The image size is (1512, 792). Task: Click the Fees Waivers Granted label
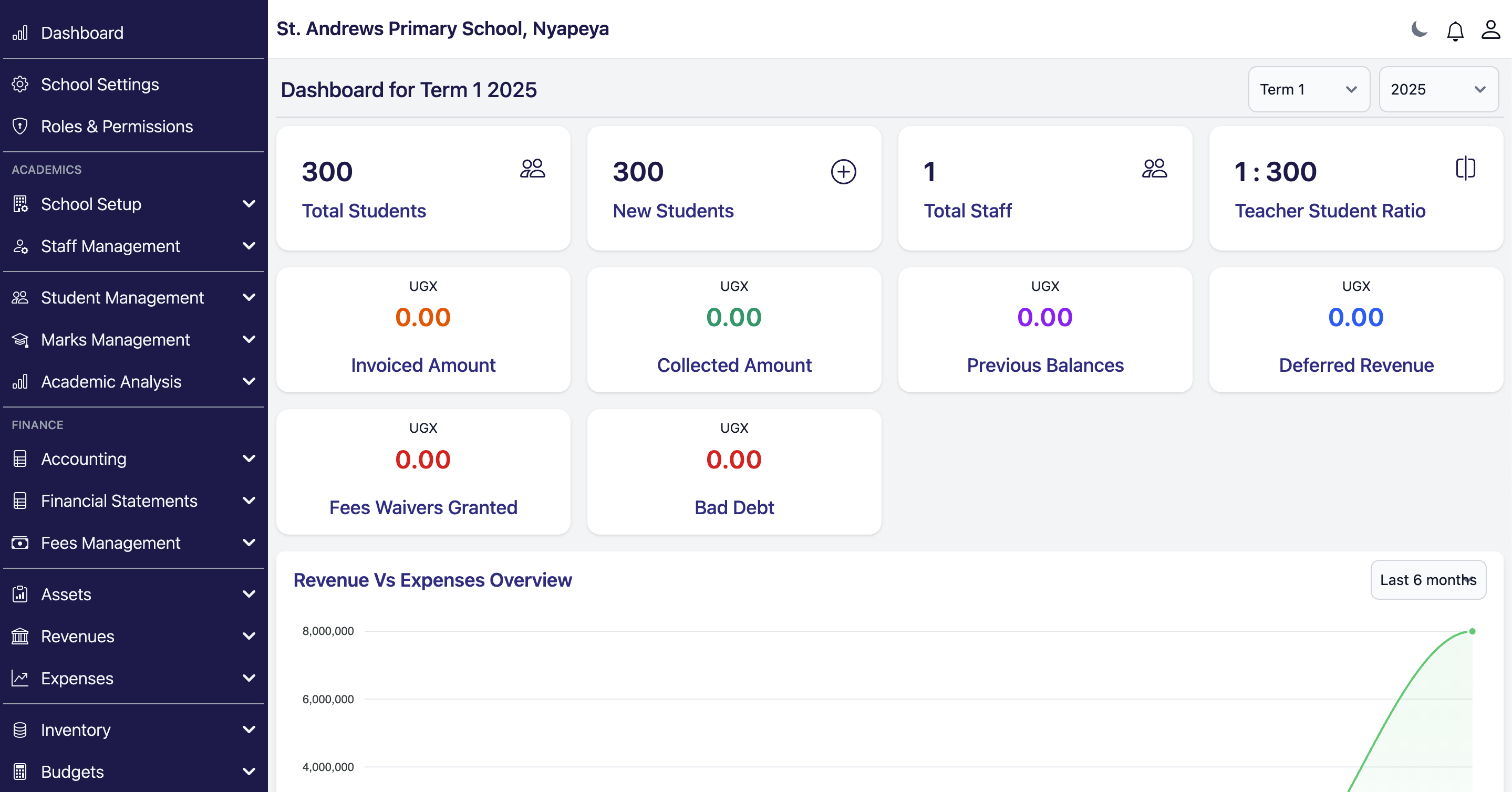pos(423,507)
